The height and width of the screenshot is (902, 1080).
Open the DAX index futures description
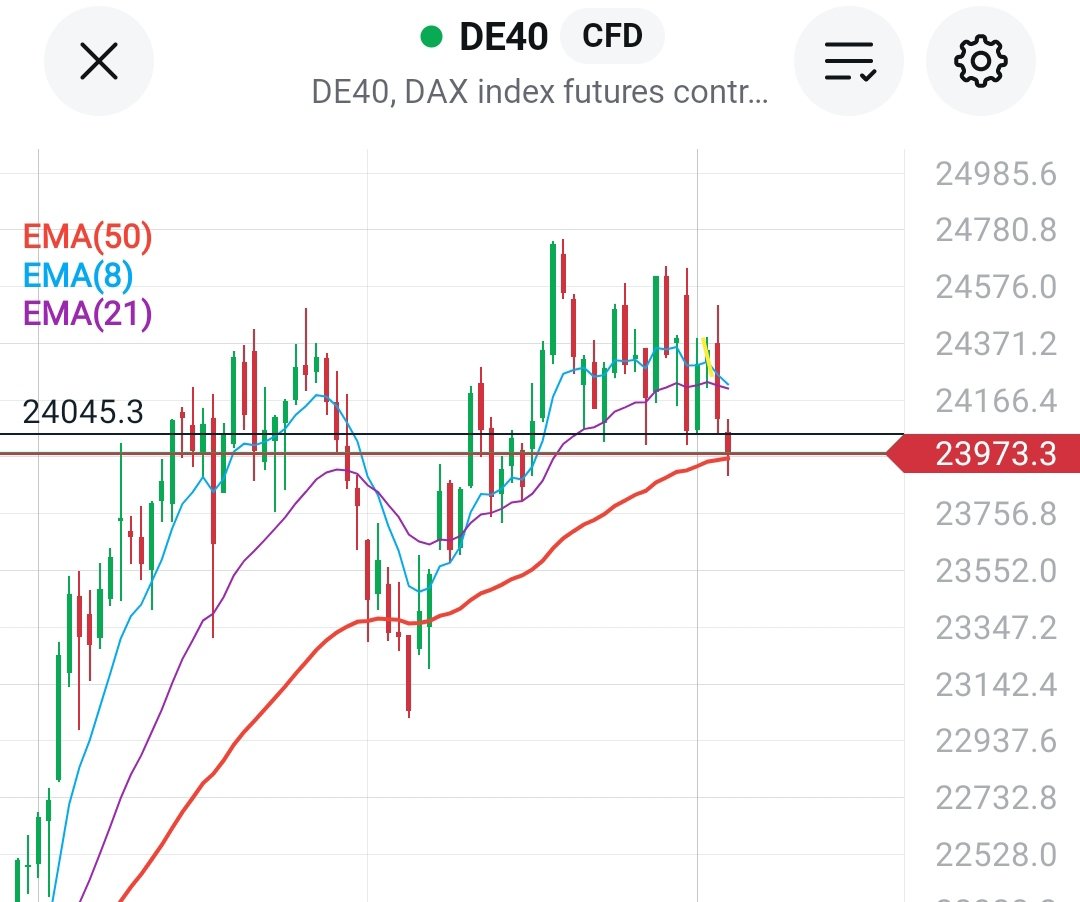tap(539, 92)
